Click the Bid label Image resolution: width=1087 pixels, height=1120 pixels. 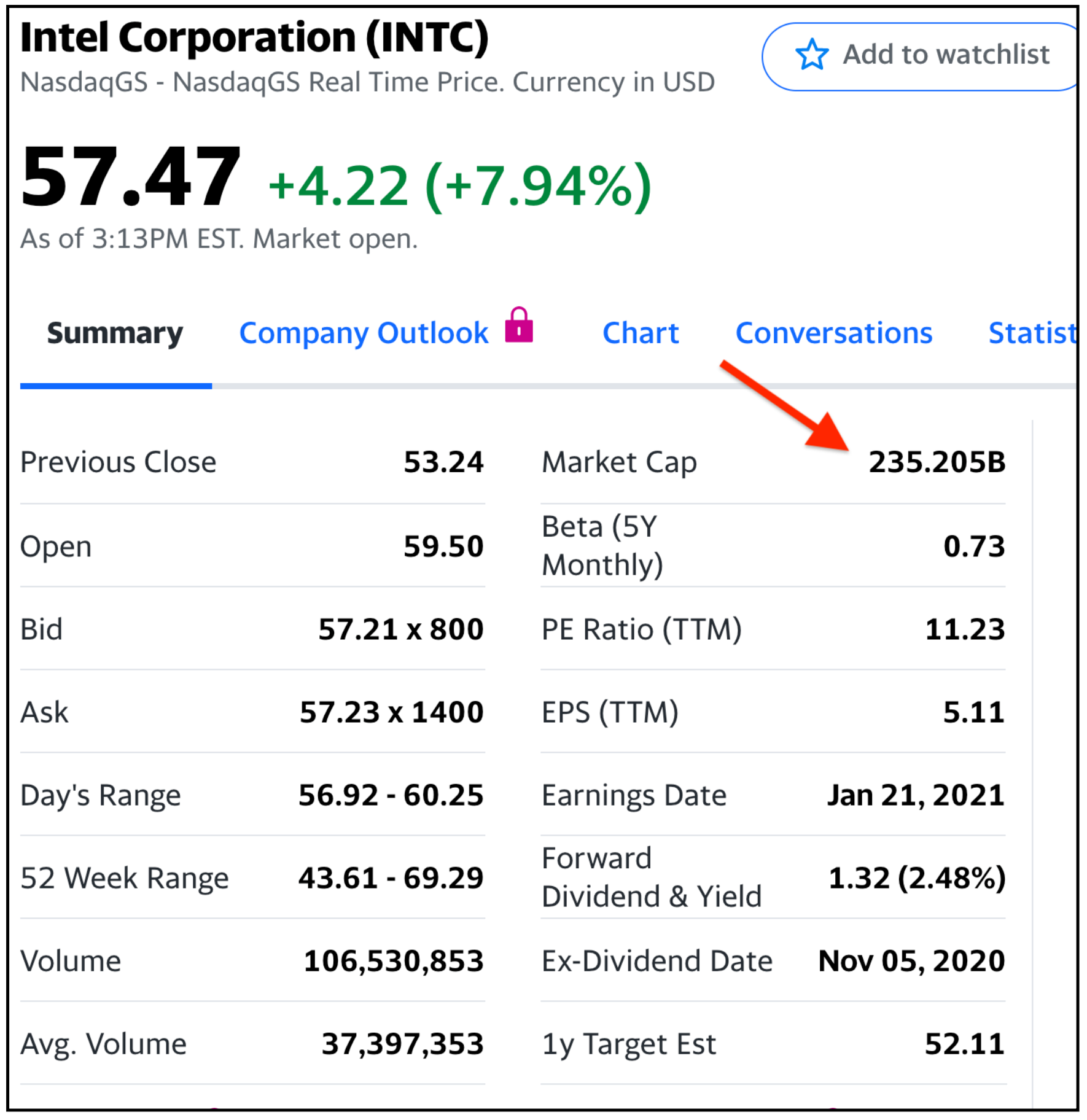pos(41,629)
